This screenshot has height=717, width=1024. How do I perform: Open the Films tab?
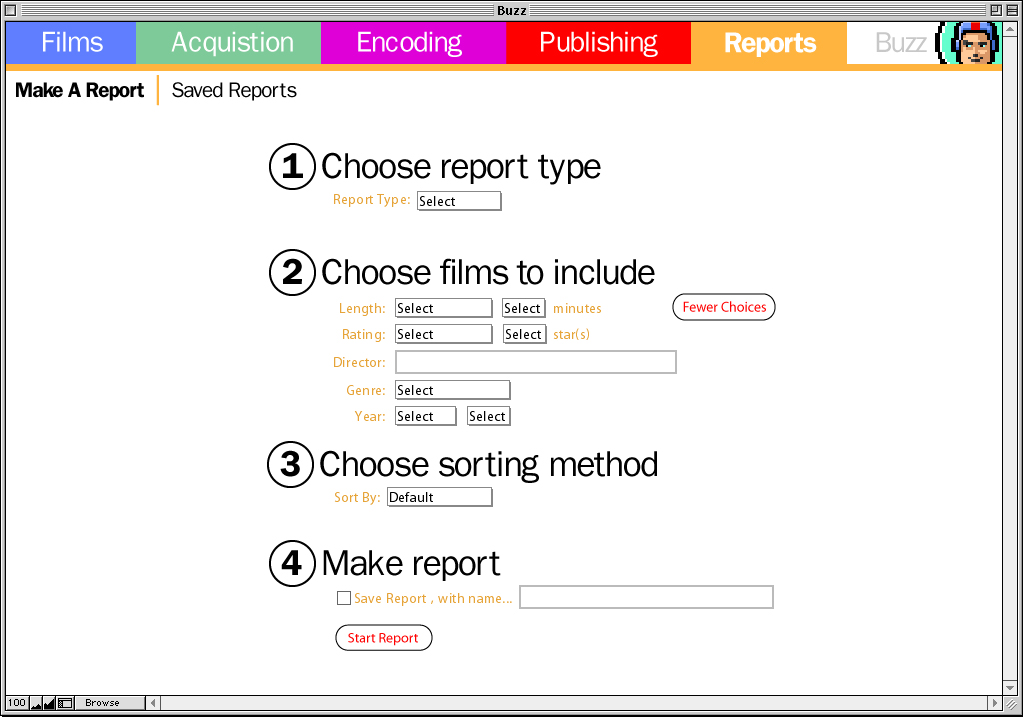pos(71,42)
